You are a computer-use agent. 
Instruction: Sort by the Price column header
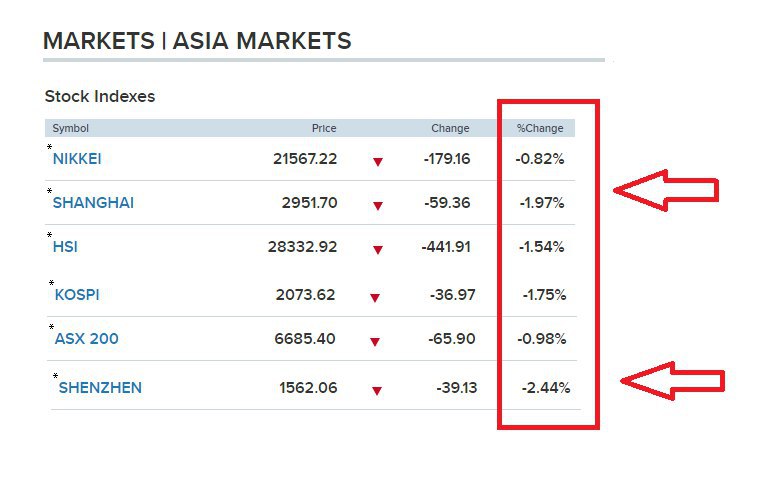point(324,128)
